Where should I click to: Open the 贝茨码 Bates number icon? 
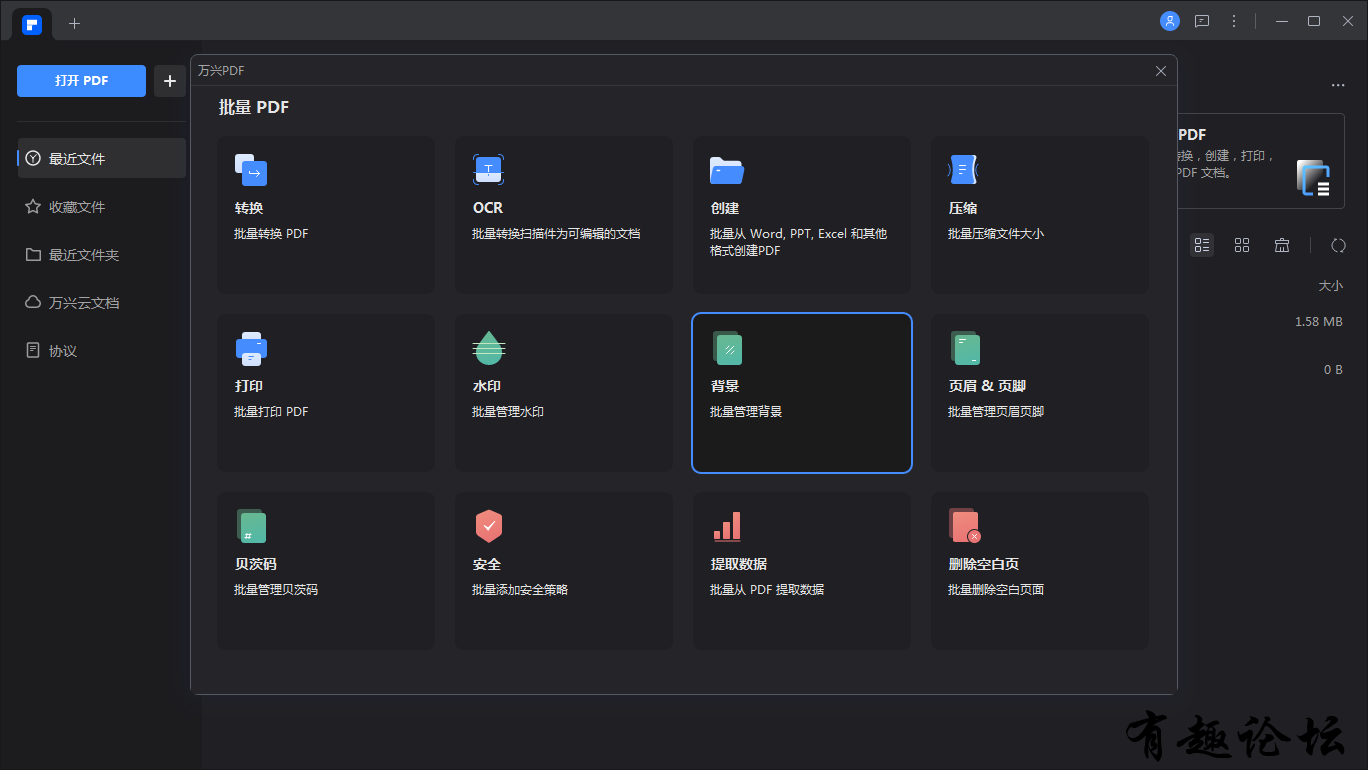click(x=251, y=526)
